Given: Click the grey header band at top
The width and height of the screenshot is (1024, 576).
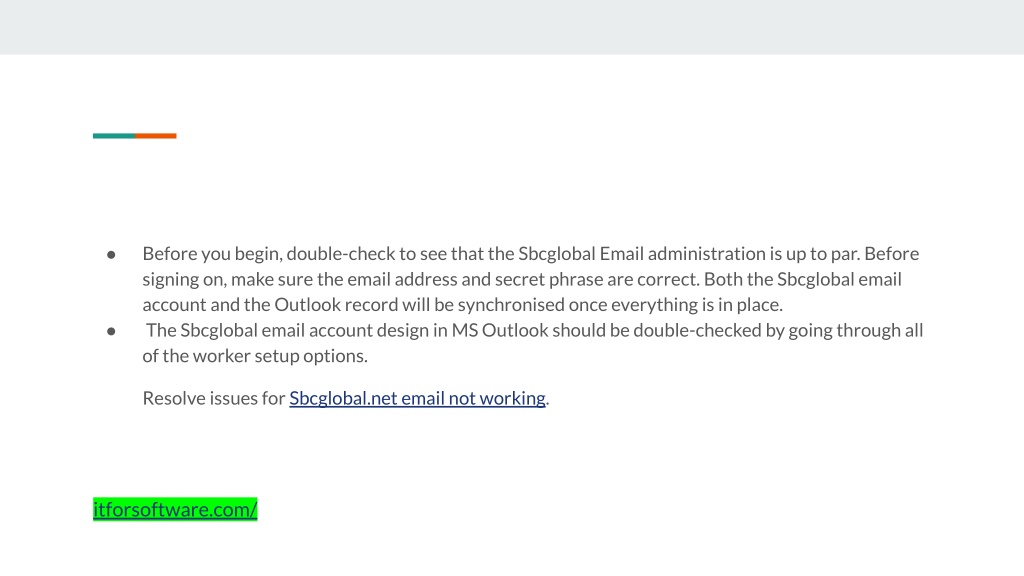Looking at the screenshot, I should [512, 27].
